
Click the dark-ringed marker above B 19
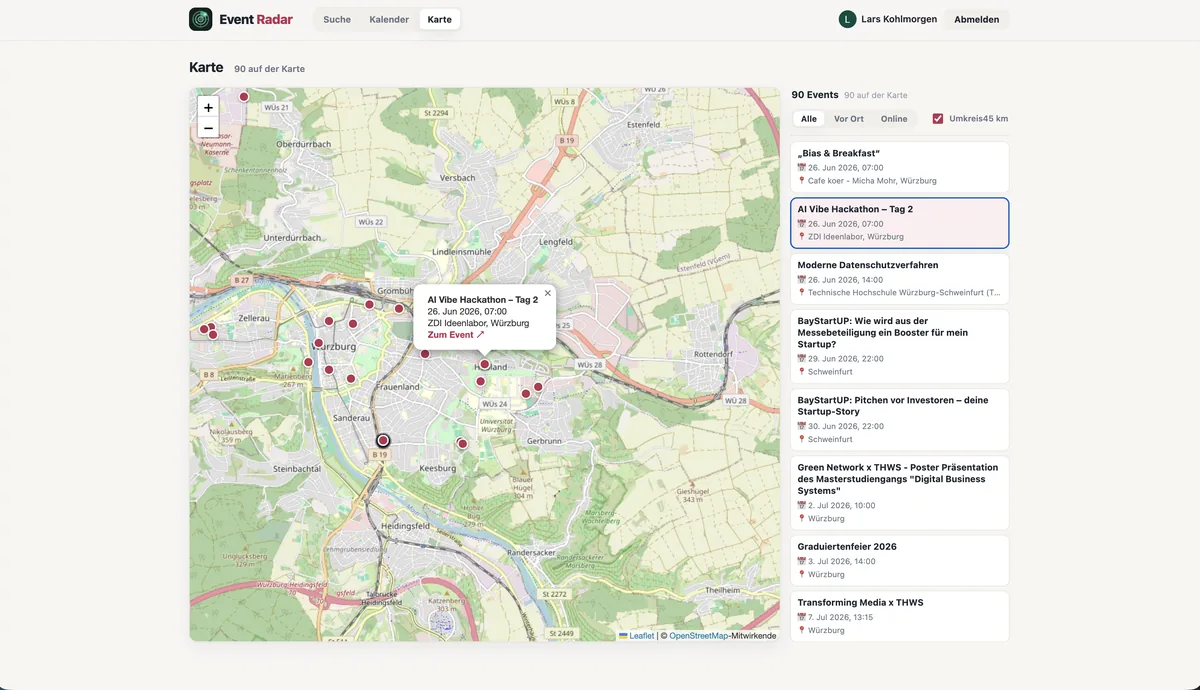(383, 440)
